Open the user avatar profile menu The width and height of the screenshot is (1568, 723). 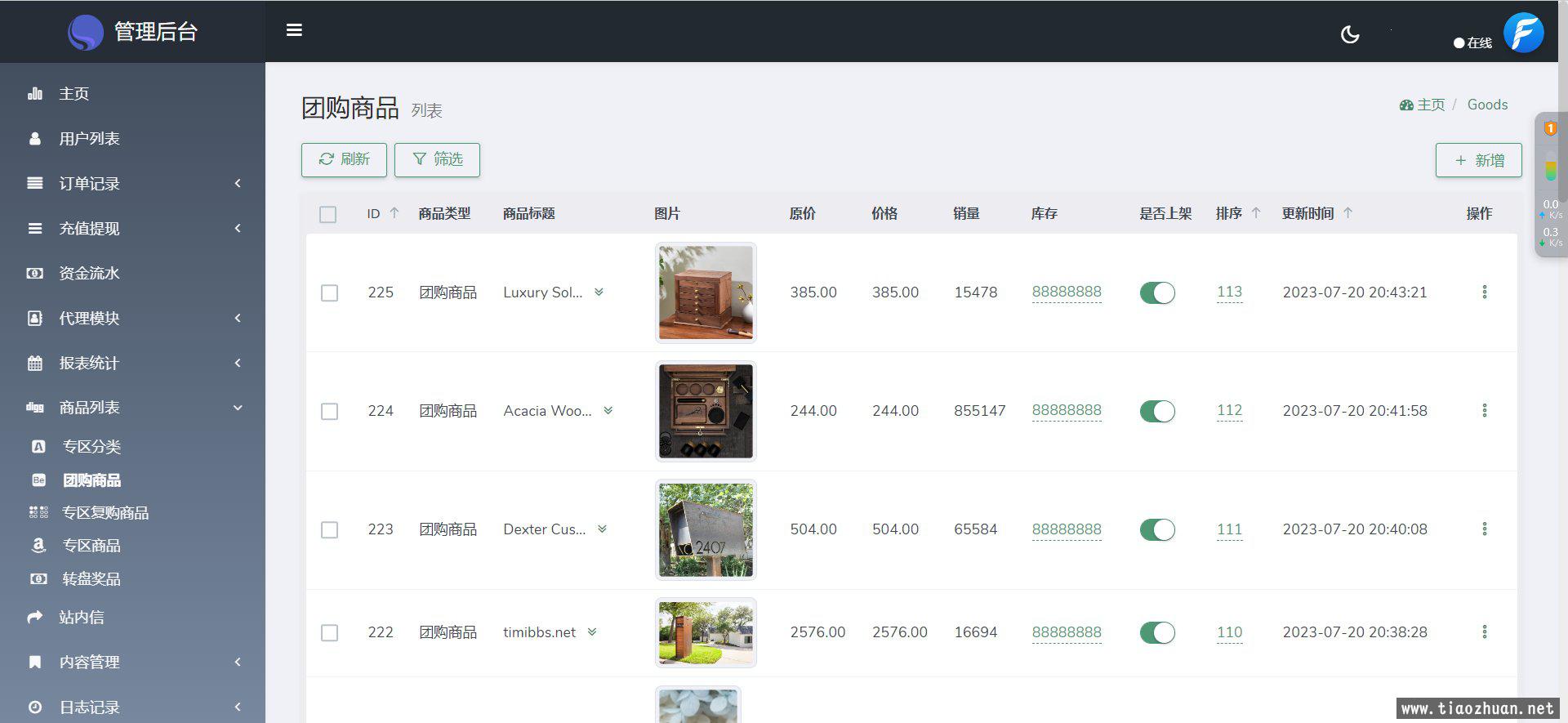pyautogui.click(x=1523, y=33)
